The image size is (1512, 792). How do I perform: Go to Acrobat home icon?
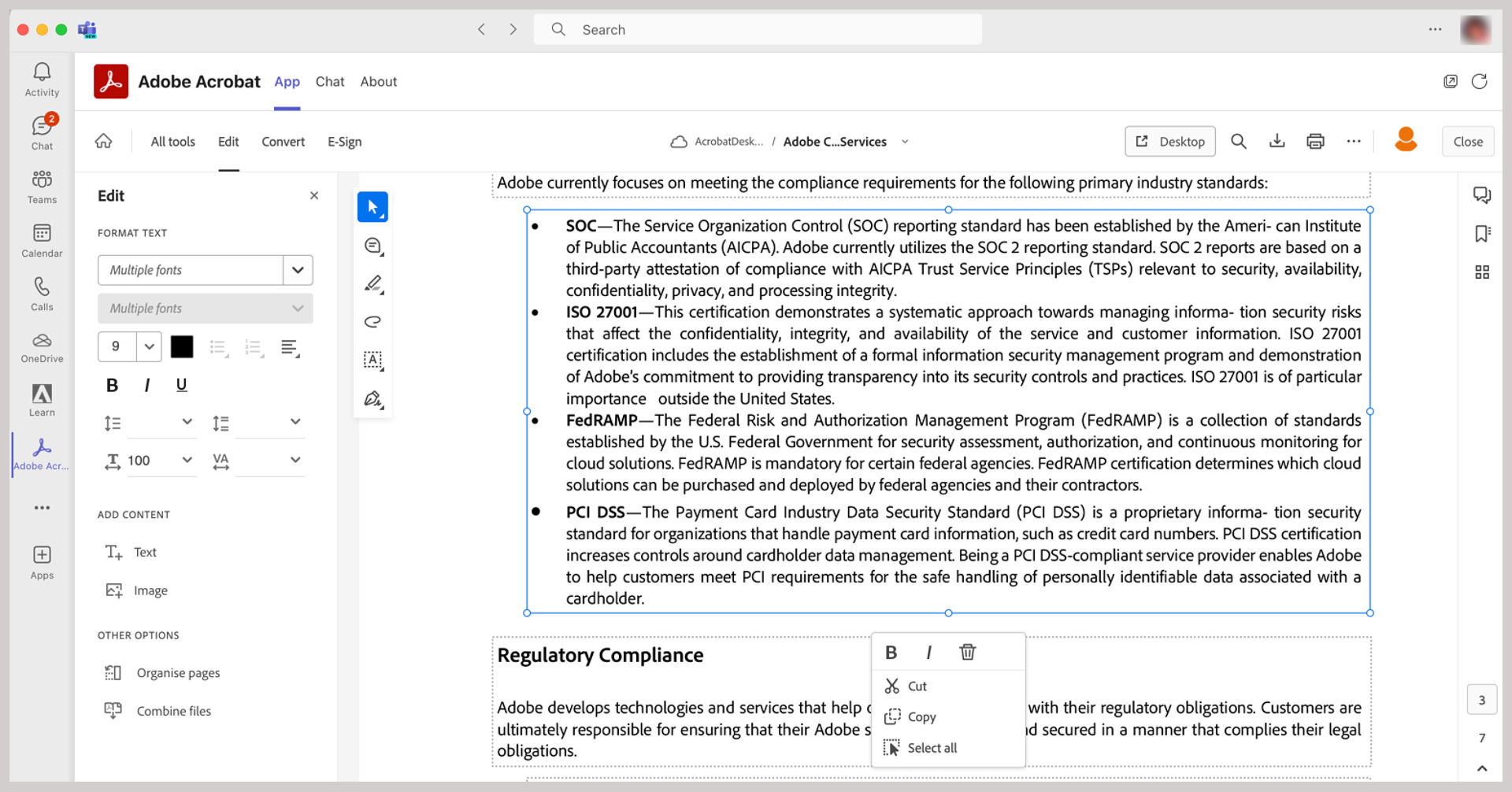click(x=103, y=141)
